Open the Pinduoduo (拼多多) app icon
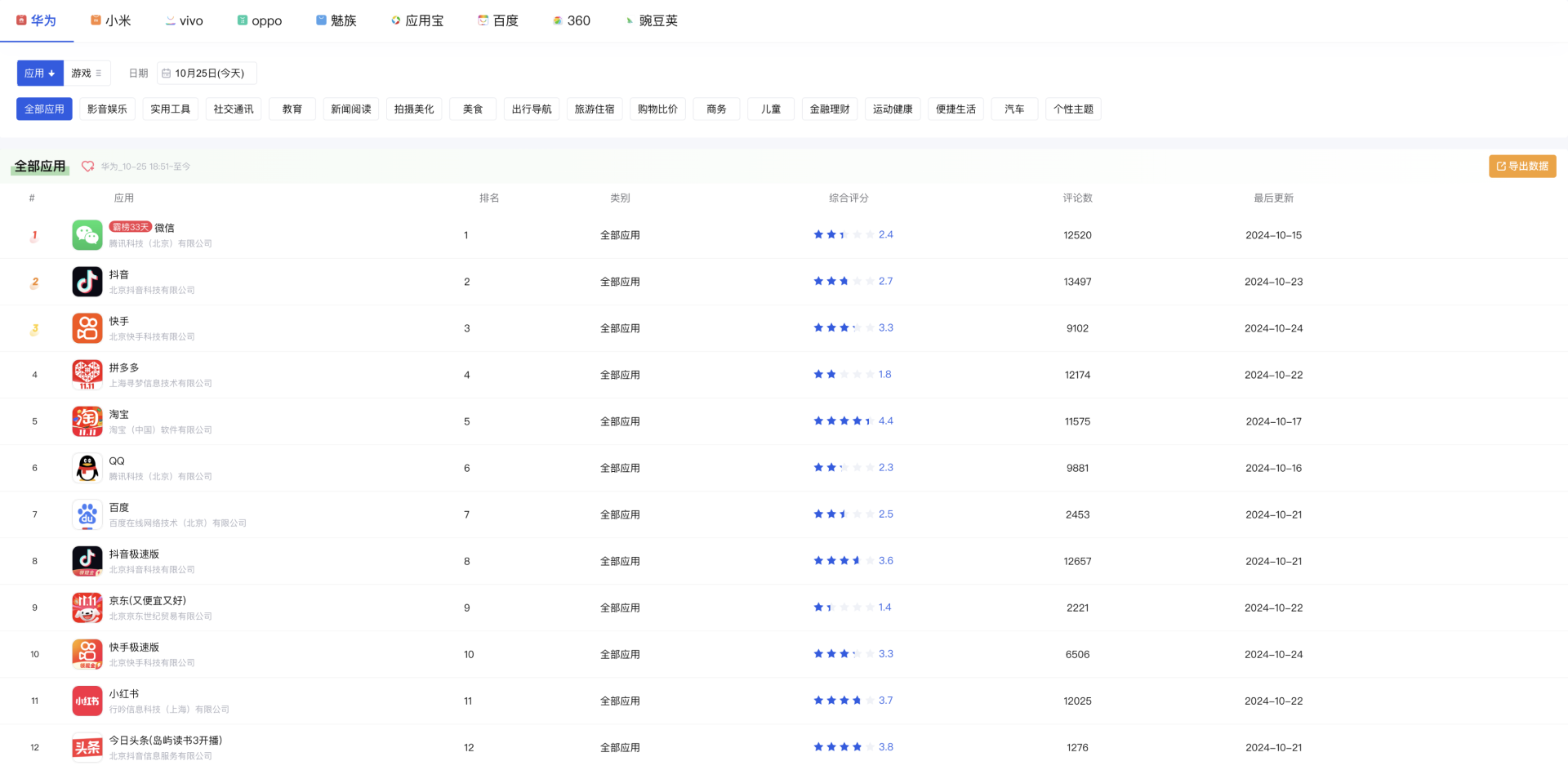This screenshot has width=1568, height=770. (87, 375)
